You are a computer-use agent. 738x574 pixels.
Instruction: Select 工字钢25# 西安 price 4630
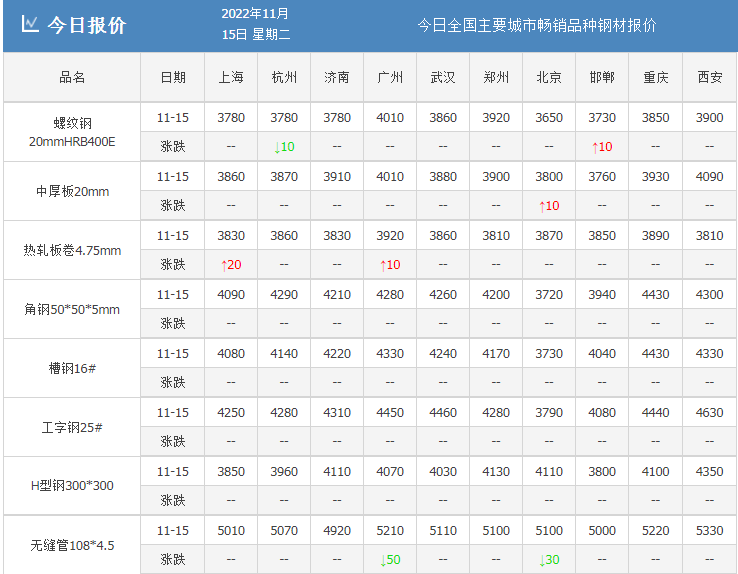pos(709,413)
